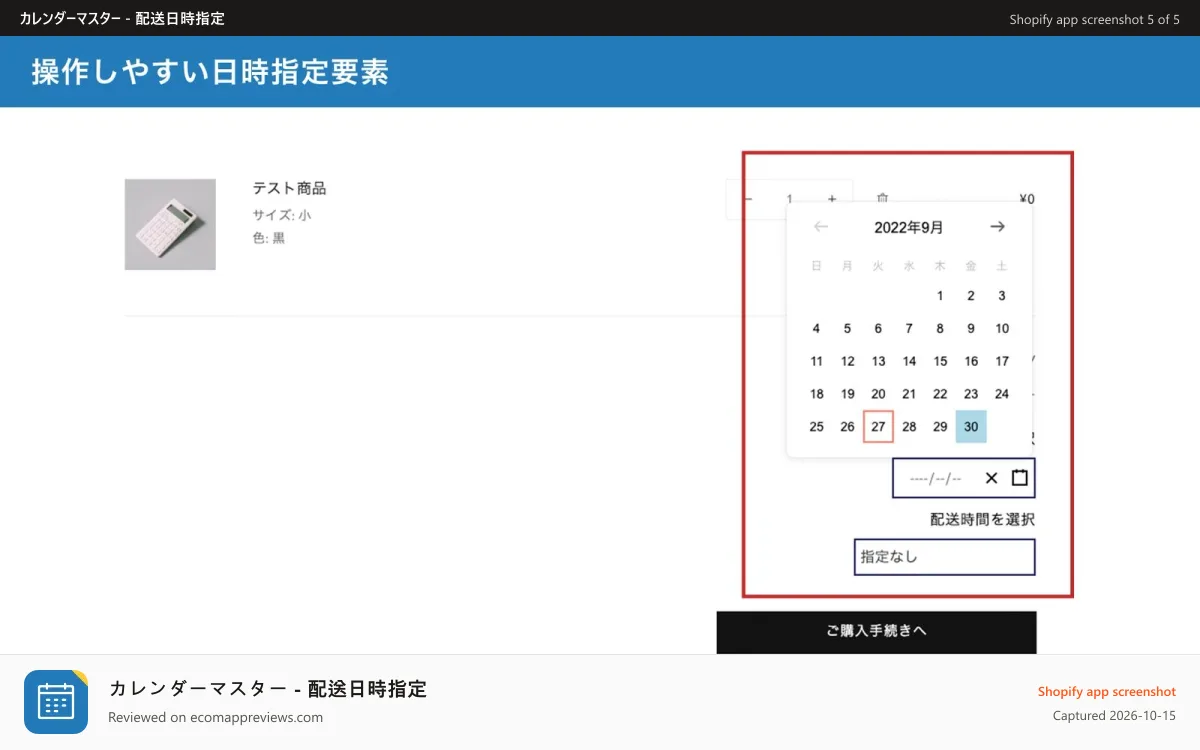The width and height of the screenshot is (1200, 750).
Task: Click 'Reviewed on ecomappreviews.com' text
Action: [215, 717]
